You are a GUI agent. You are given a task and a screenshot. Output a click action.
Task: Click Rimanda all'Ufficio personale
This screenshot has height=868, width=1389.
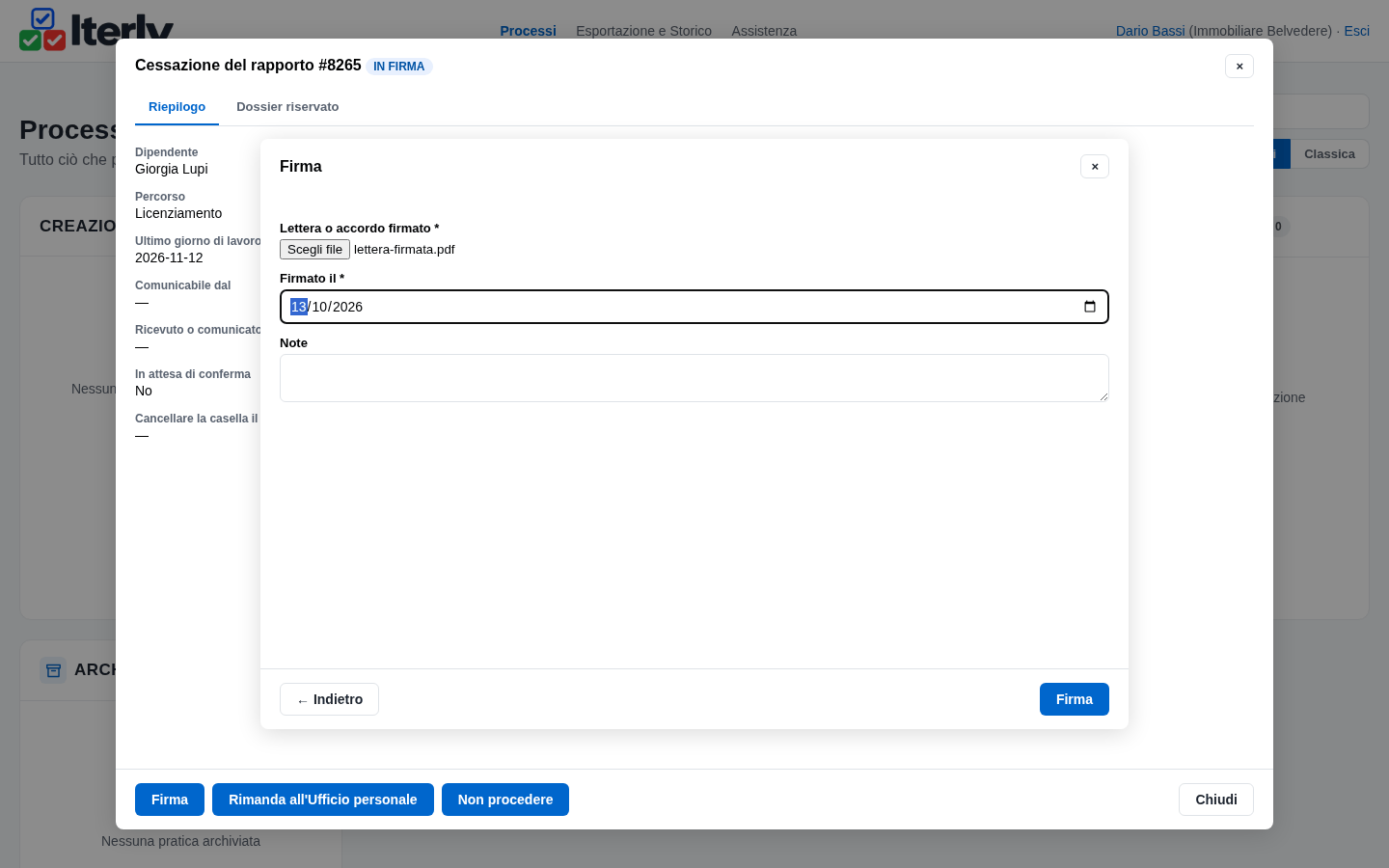pos(323,800)
